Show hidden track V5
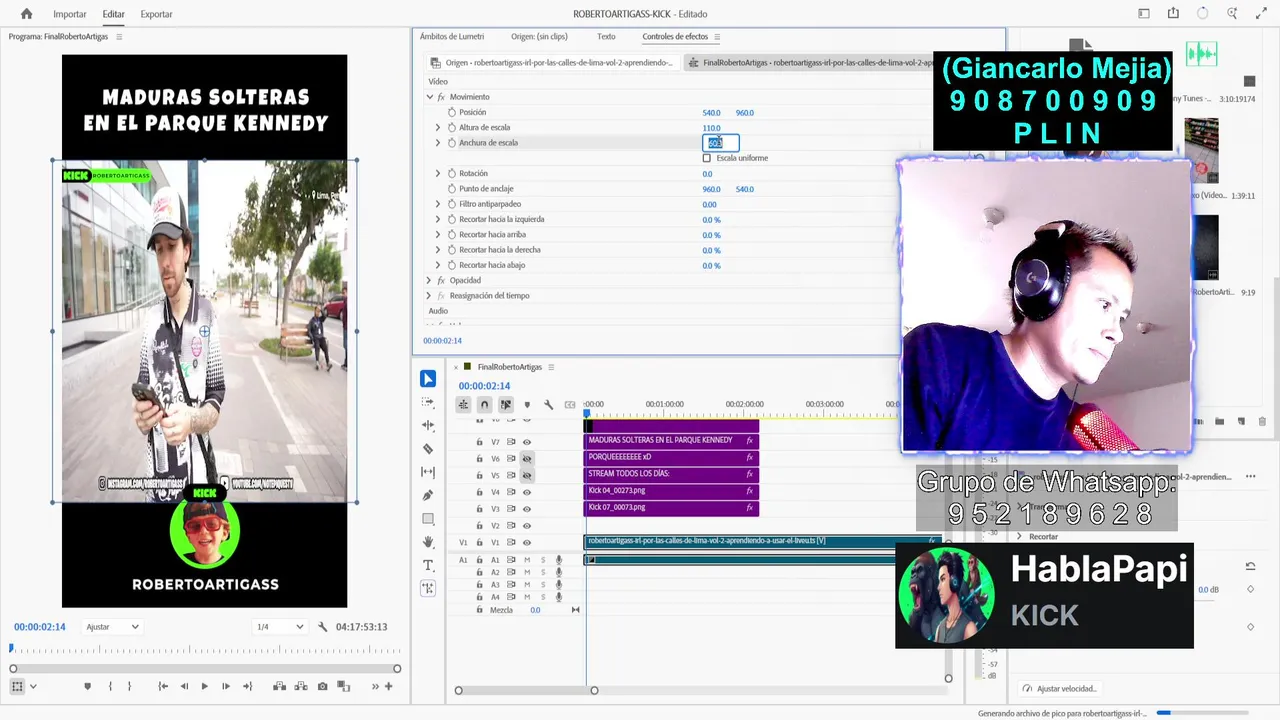 [527, 476]
